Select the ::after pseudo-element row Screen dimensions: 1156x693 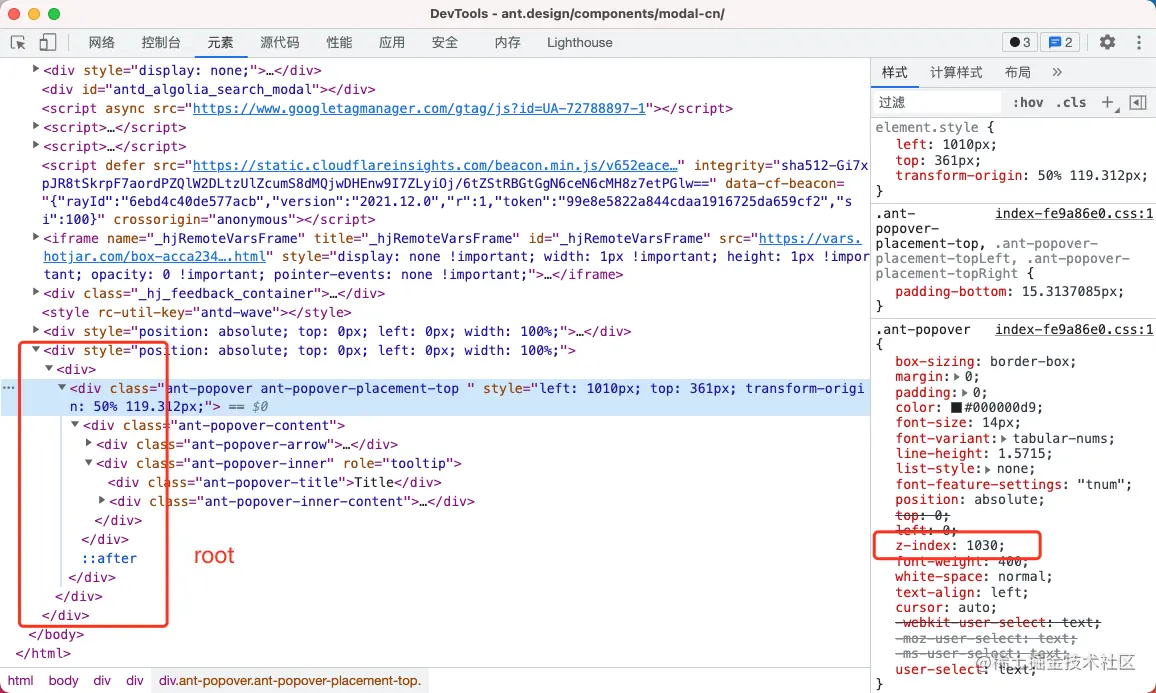(109, 558)
